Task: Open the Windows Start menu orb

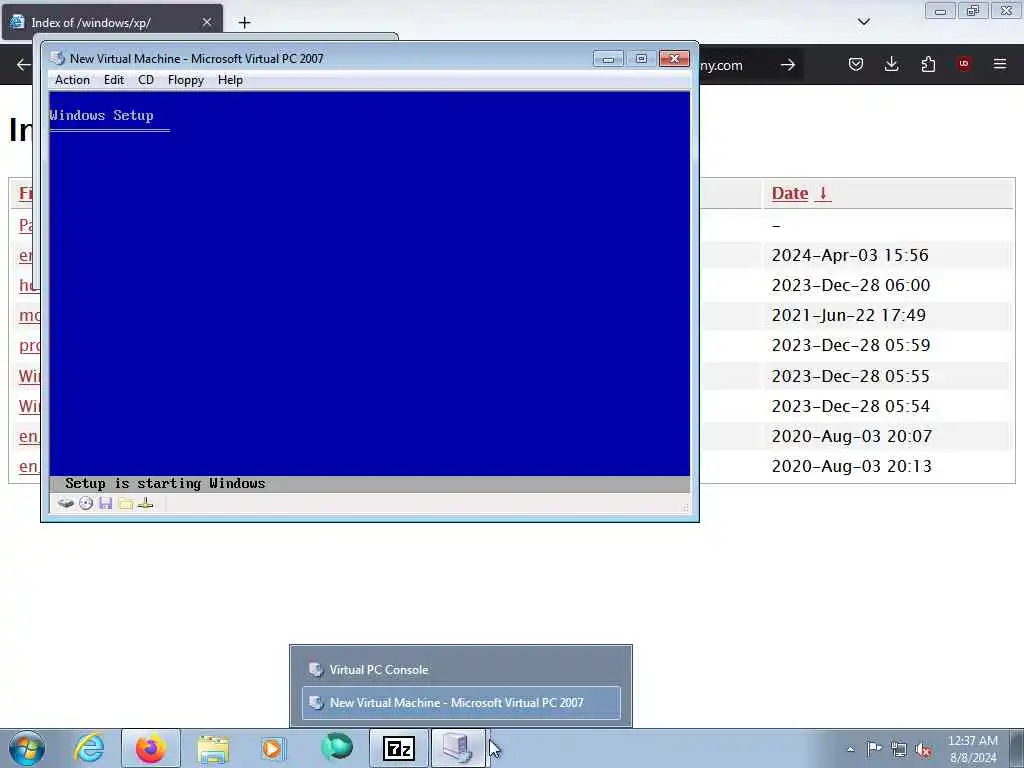Action: (x=27, y=748)
